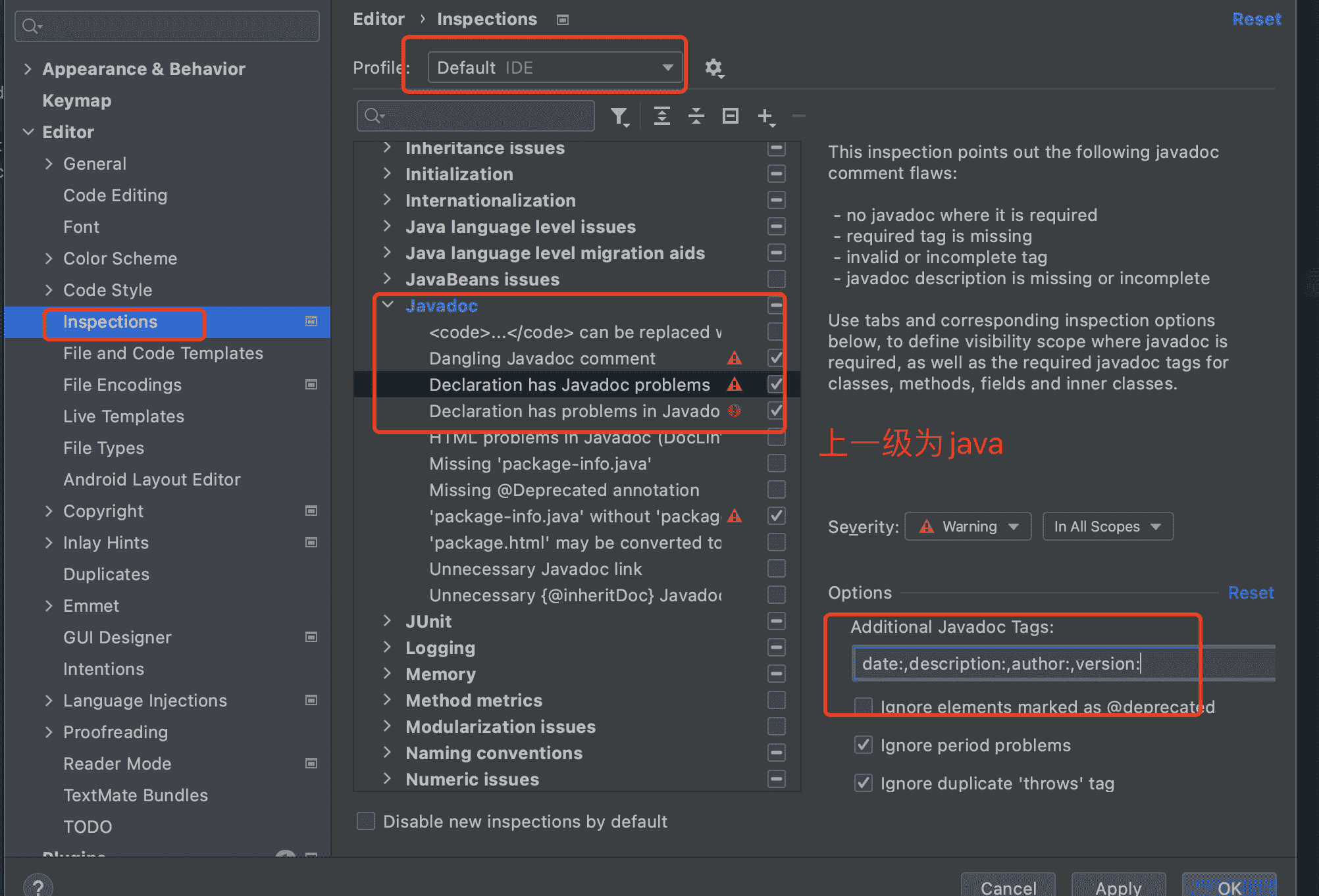Click the Apply button

(x=1118, y=885)
